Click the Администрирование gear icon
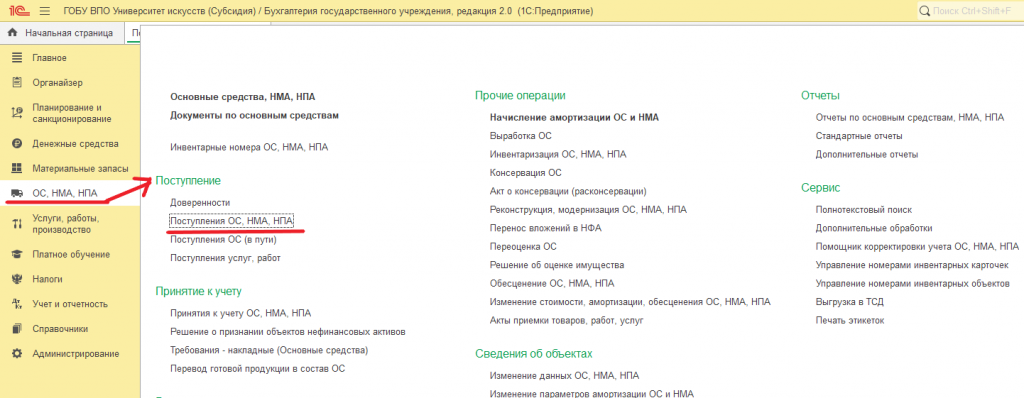 18,354
